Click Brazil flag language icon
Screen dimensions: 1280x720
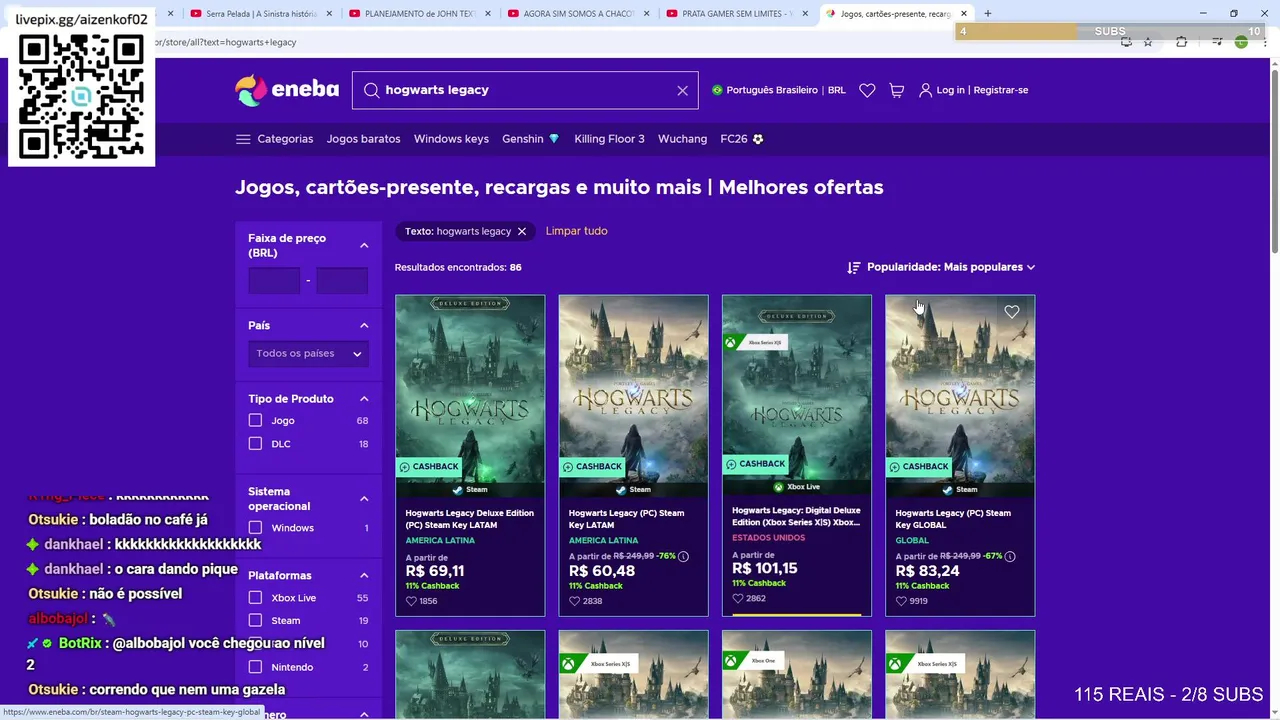717,90
